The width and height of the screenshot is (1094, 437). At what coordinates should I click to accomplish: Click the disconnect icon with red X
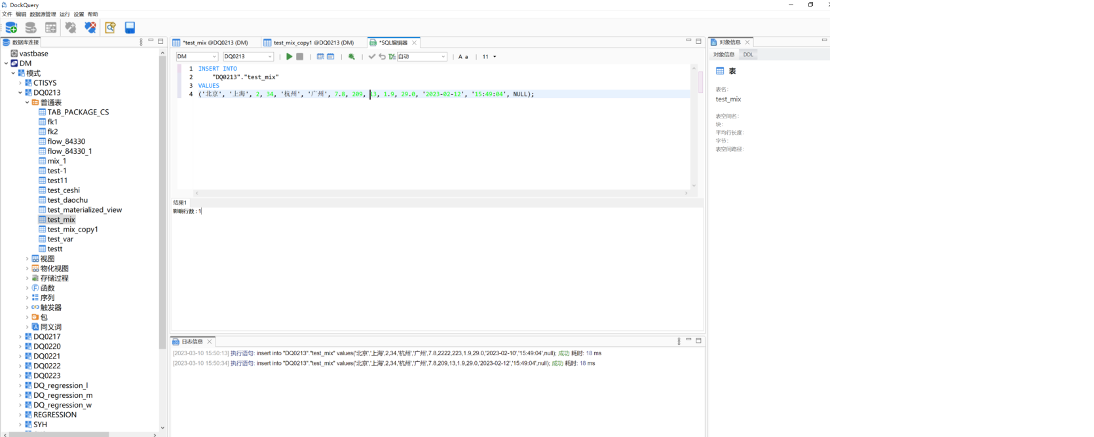tap(90, 28)
